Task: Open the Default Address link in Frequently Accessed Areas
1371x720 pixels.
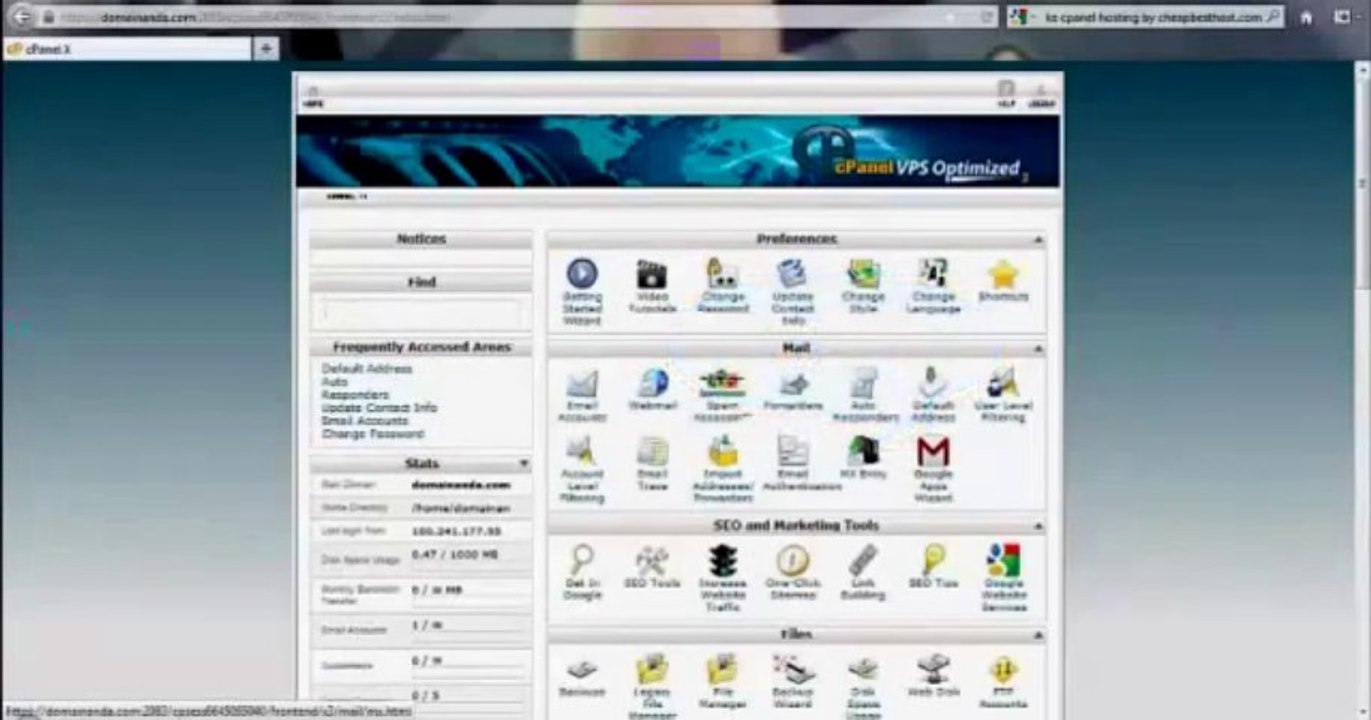Action: 366,369
